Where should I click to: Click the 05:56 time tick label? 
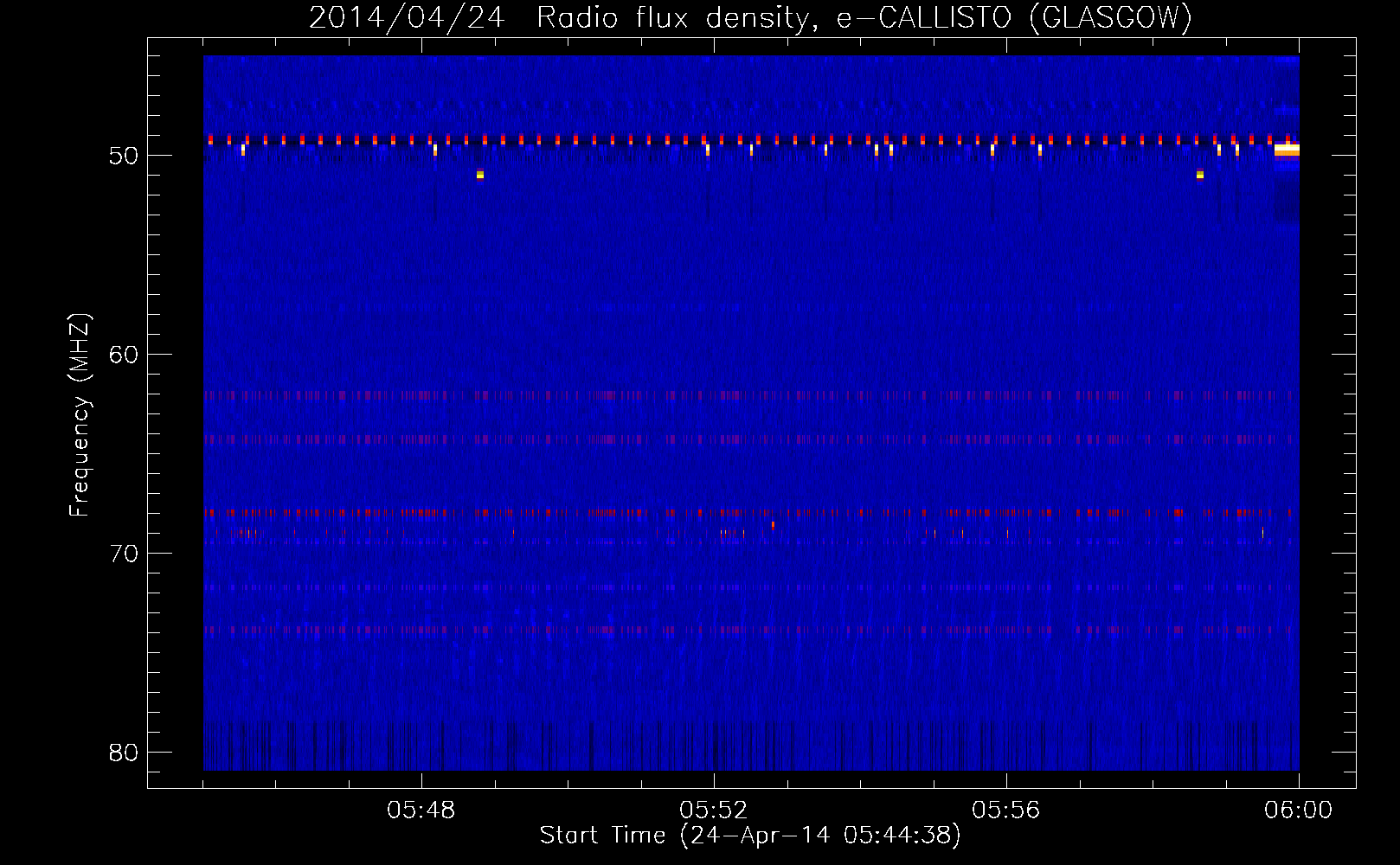(x=1006, y=811)
